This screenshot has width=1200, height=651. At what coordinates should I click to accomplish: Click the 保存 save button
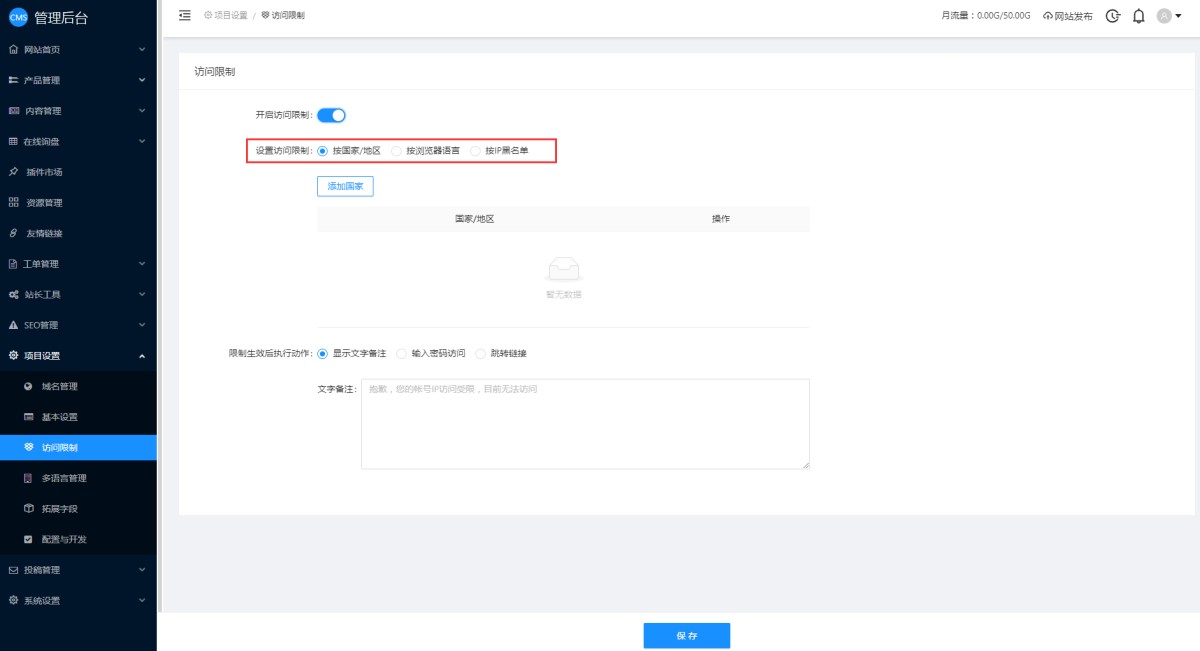tap(686, 636)
